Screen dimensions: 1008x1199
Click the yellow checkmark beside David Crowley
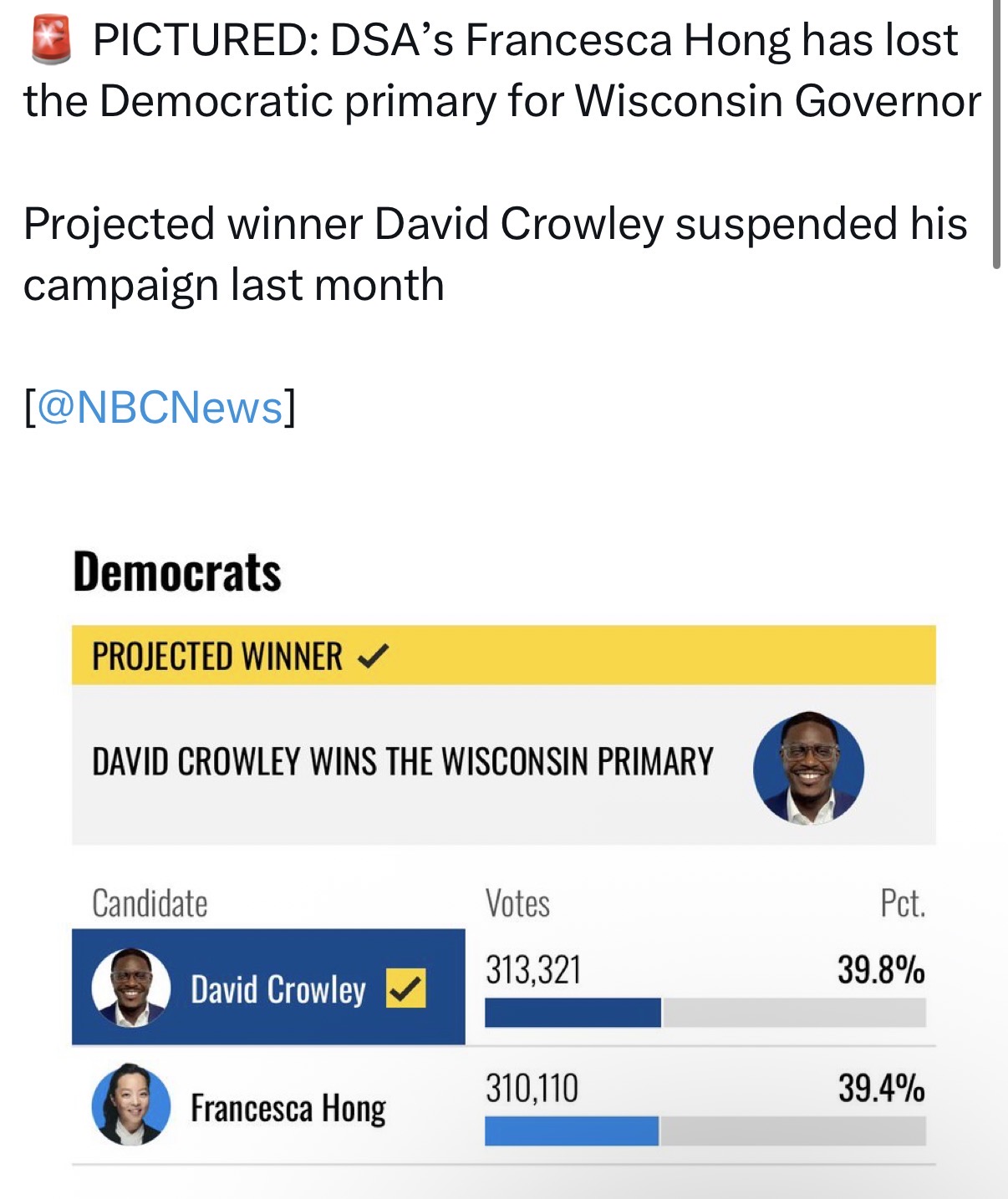405,988
